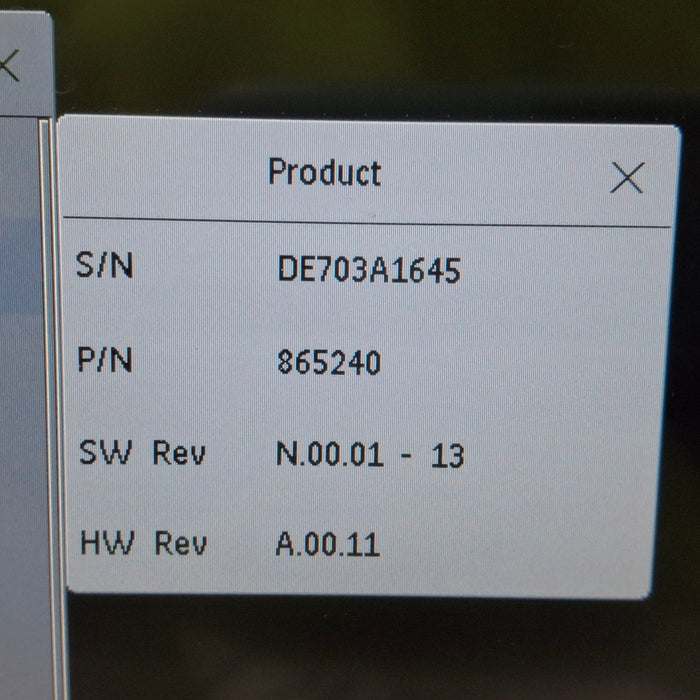Click the Product dialog title
The width and height of the screenshot is (700, 700).
point(324,173)
